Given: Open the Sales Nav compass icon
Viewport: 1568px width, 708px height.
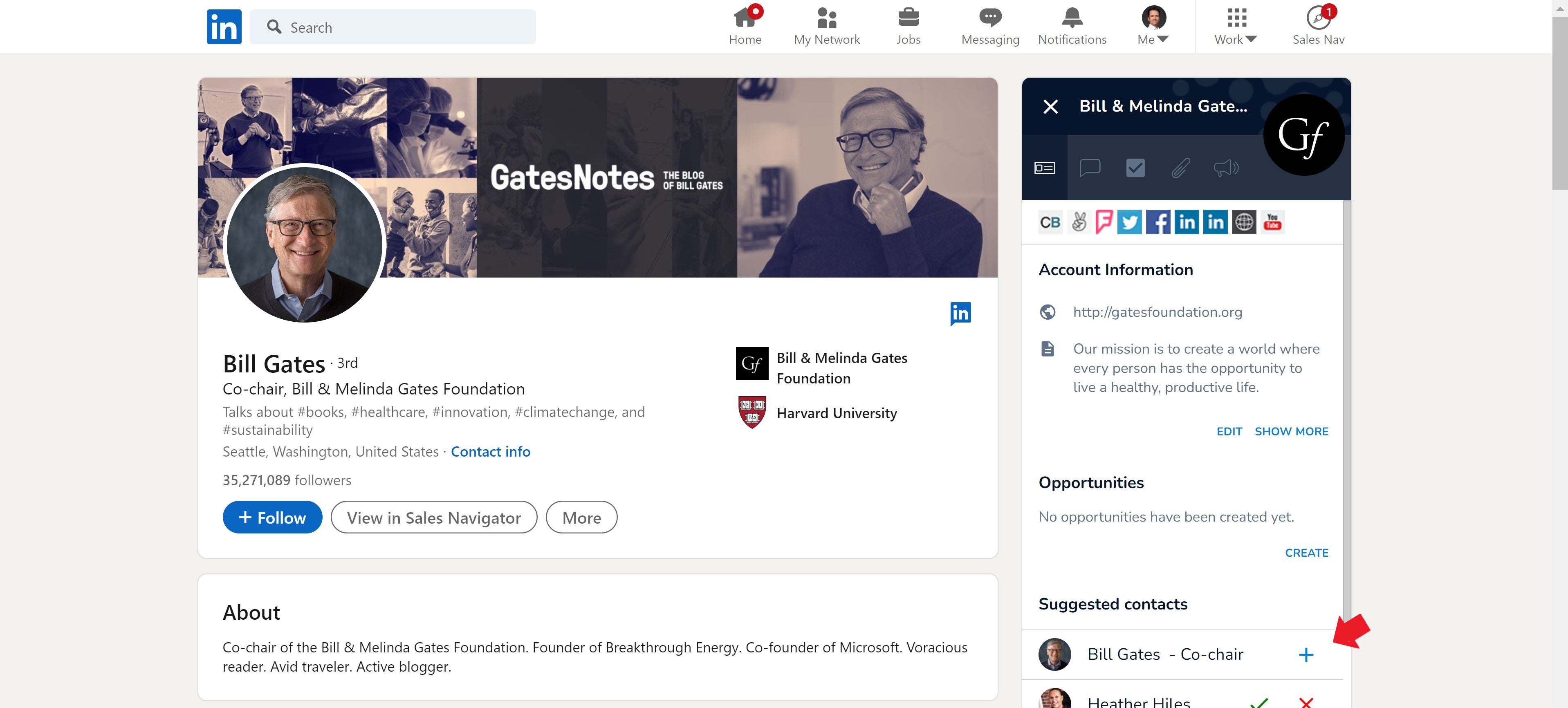Looking at the screenshot, I should pyautogui.click(x=1318, y=18).
